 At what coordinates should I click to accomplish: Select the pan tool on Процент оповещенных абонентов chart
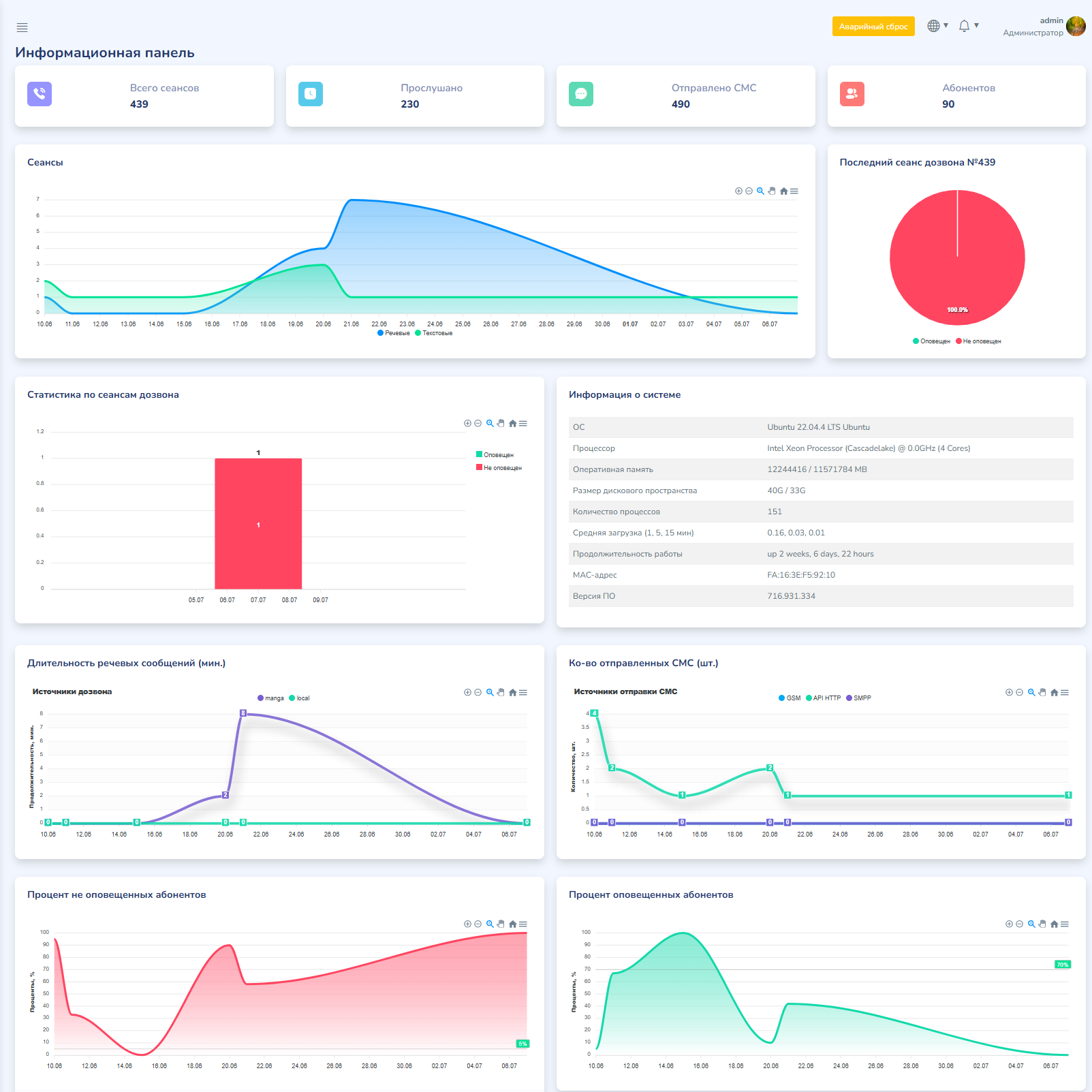[x=1042, y=924]
